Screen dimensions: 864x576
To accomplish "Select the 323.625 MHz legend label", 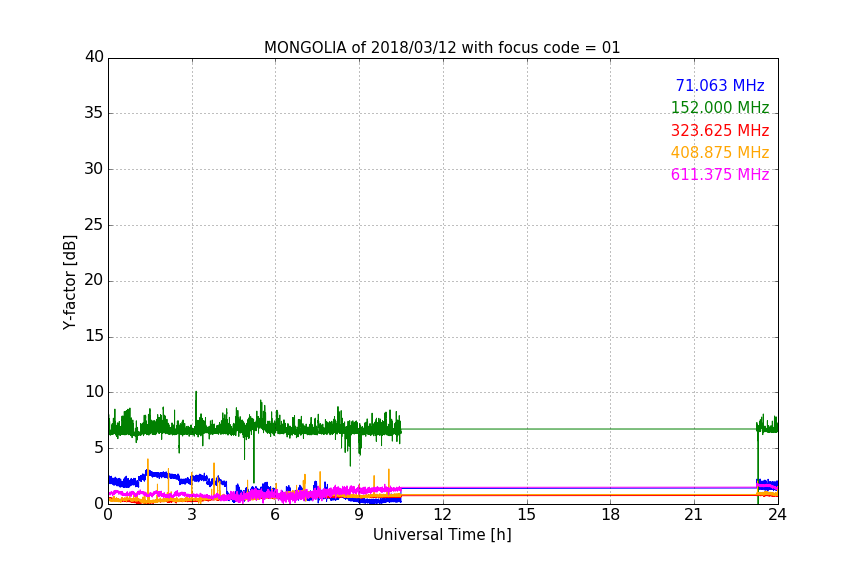I will click(x=720, y=130).
